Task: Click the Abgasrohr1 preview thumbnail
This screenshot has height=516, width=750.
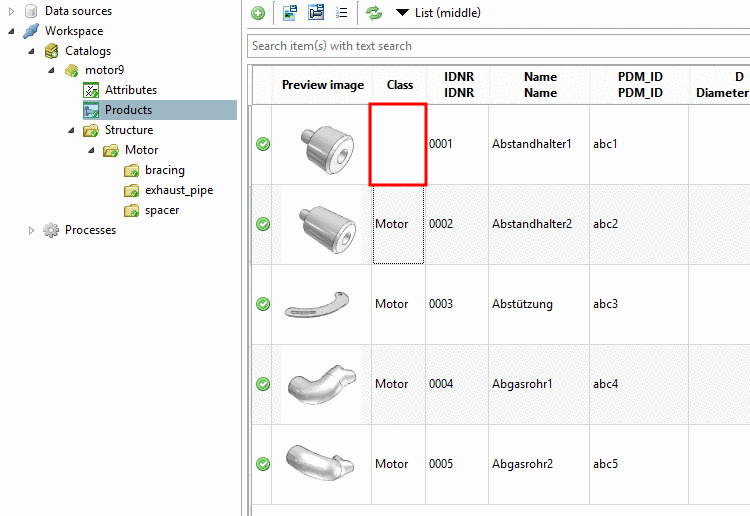Action: click(x=322, y=384)
